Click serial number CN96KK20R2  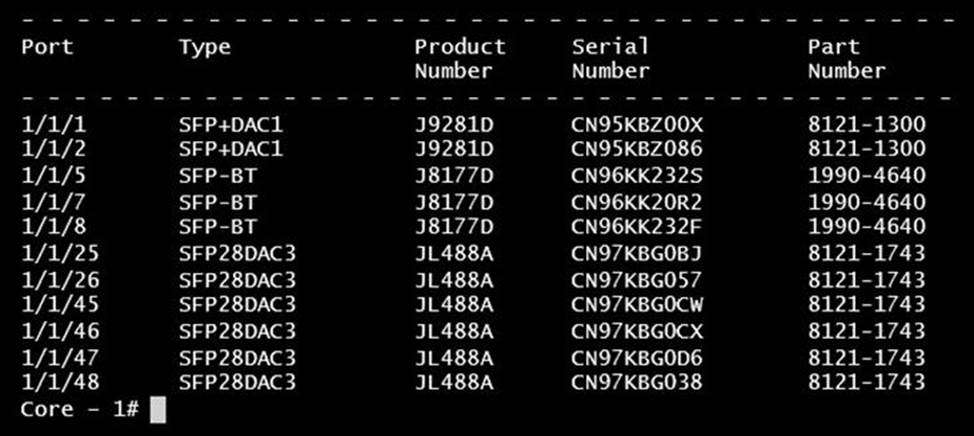tap(638, 202)
